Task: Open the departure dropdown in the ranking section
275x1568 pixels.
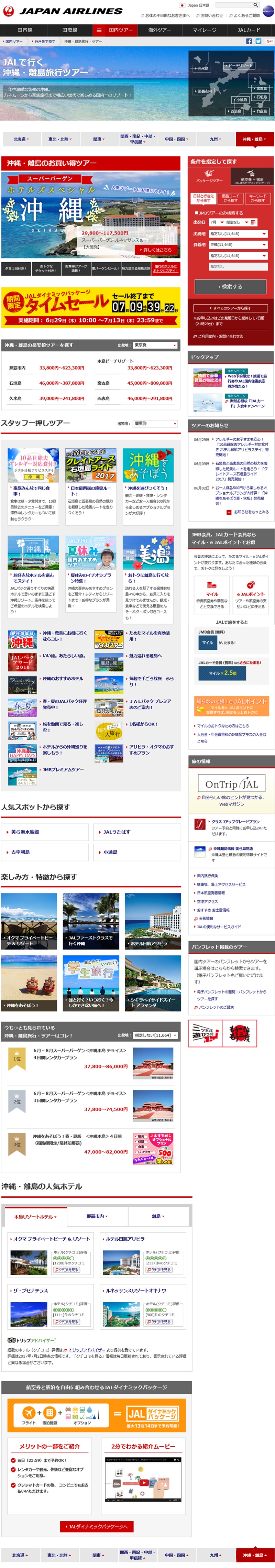Action: pyautogui.click(x=156, y=1035)
